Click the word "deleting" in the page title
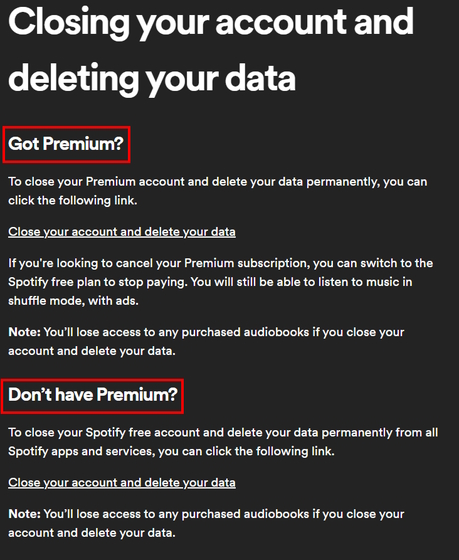This screenshot has height=560, width=459. [x=73, y=78]
